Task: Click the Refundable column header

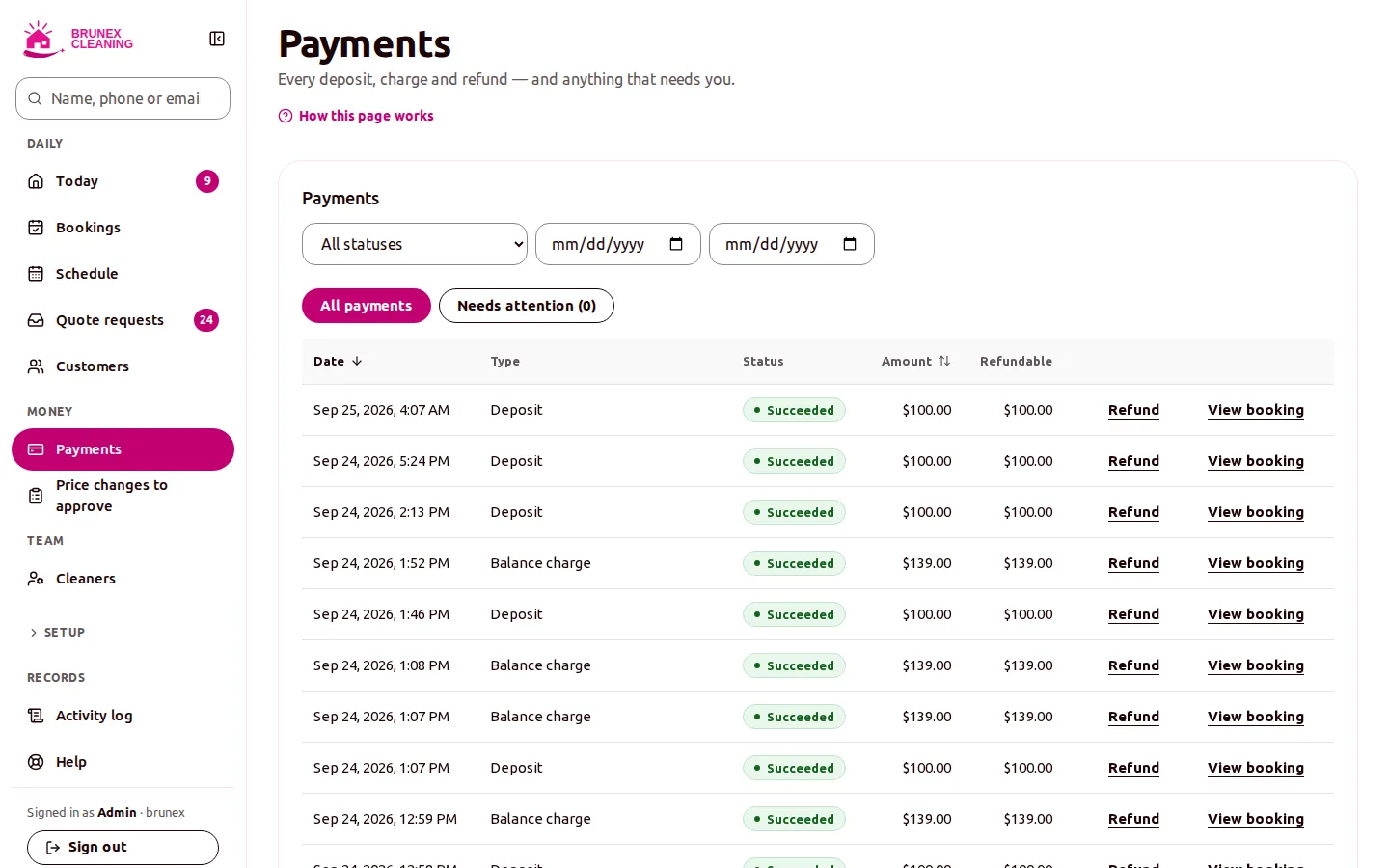Action: (1016, 361)
